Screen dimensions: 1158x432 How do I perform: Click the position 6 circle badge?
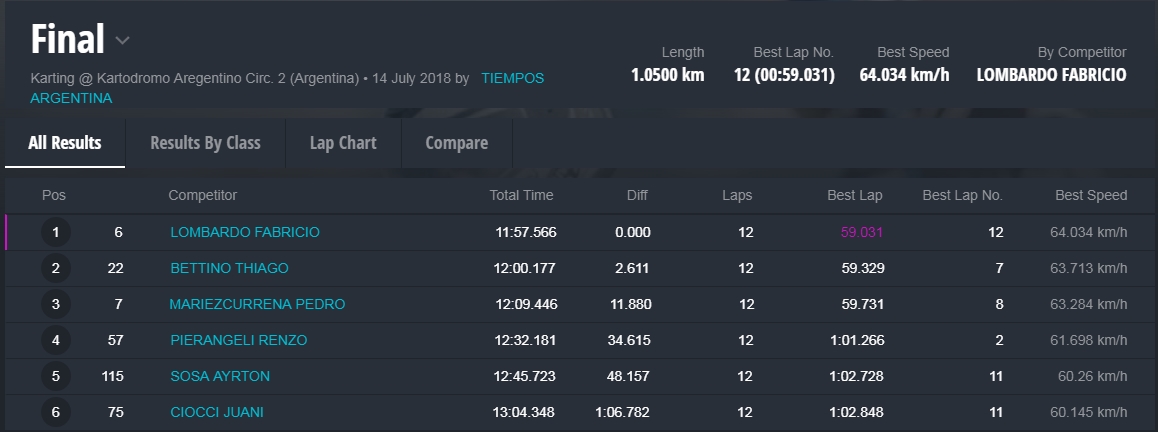[56, 413]
